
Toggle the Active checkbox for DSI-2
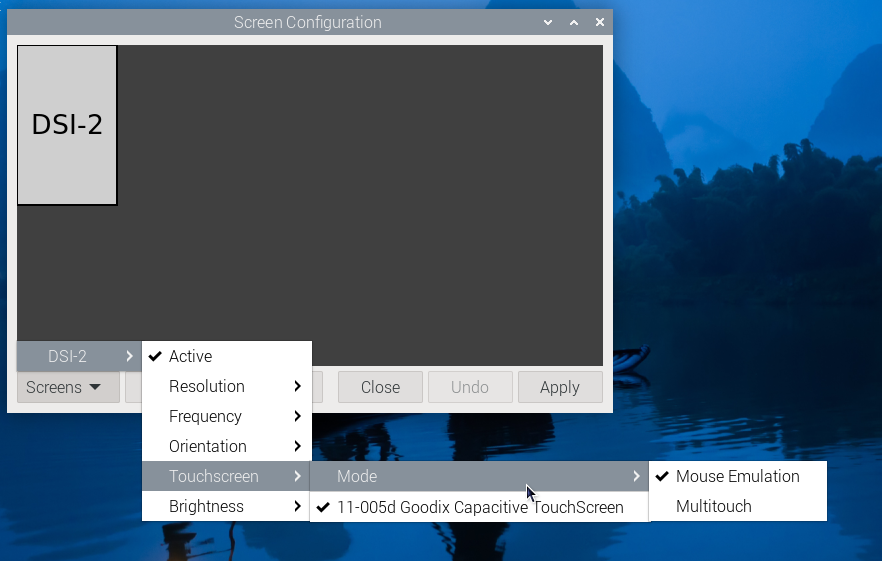pos(190,356)
